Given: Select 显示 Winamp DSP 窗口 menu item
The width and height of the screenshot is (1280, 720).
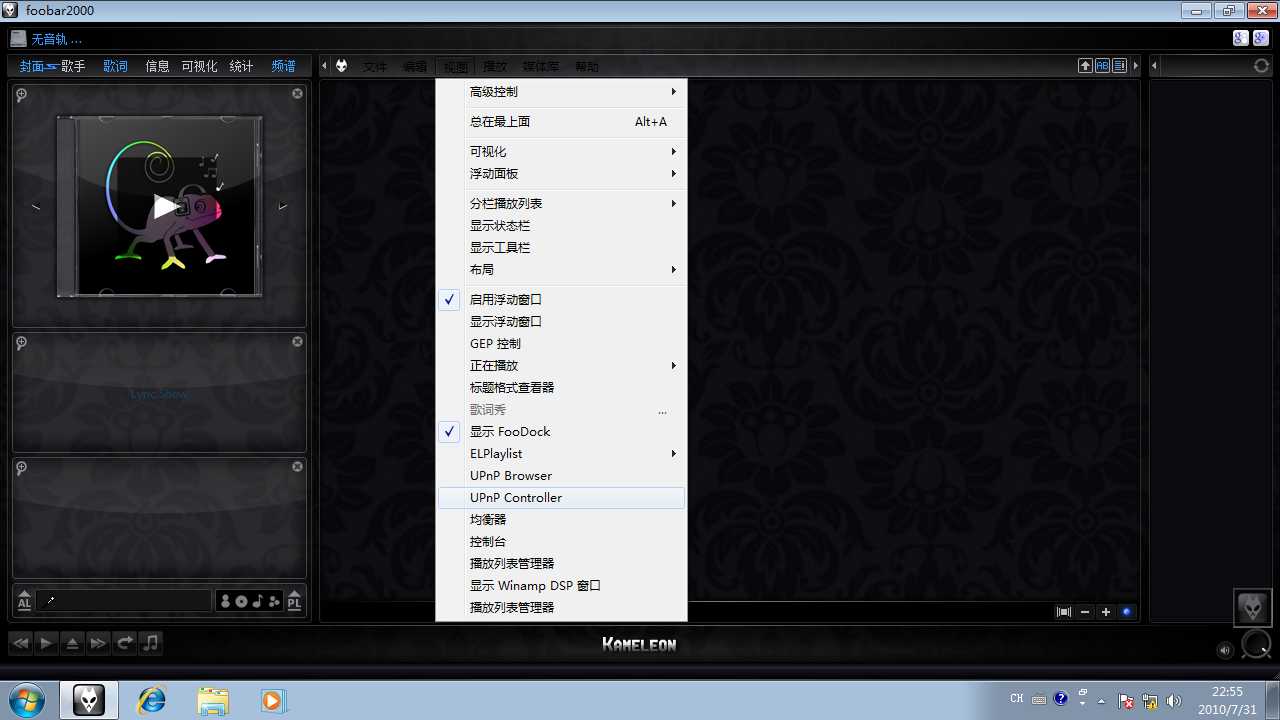Looking at the screenshot, I should tap(561, 585).
